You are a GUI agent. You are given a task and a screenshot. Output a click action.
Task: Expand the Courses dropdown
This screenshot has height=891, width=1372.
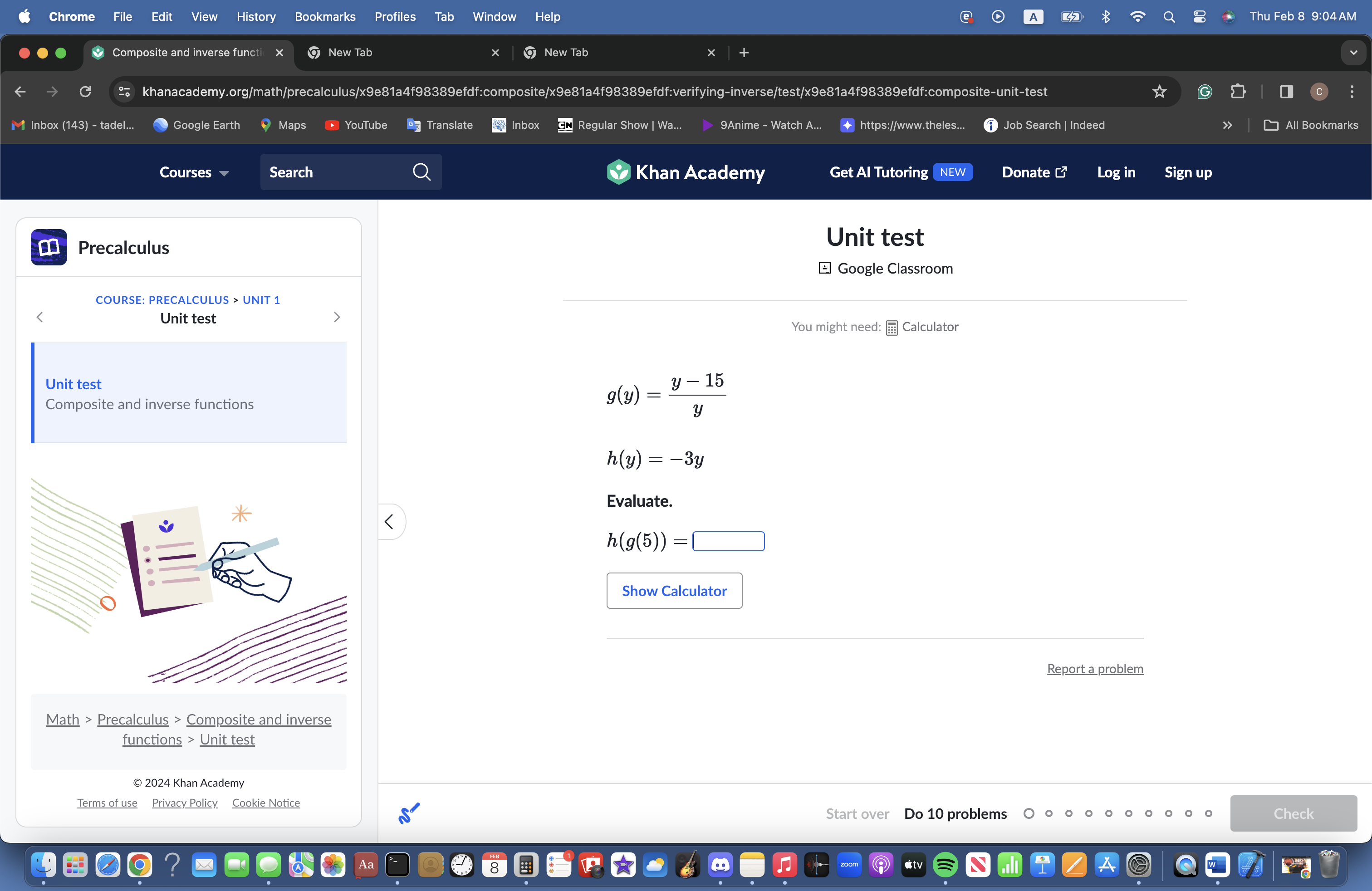(x=194, y=172)
